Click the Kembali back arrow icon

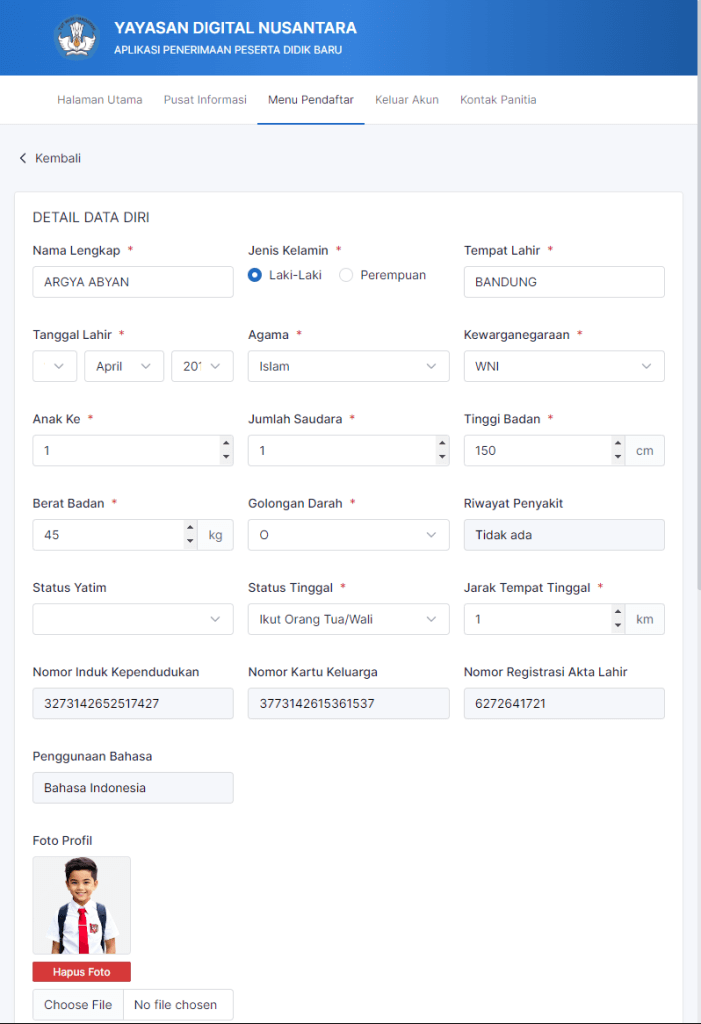[x=23, y=158]
